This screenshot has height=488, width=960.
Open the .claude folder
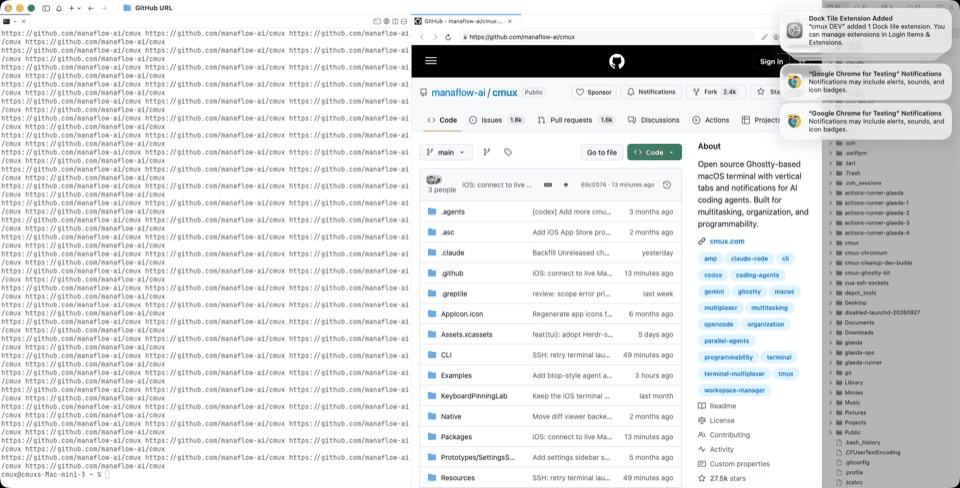coord(452,253)
